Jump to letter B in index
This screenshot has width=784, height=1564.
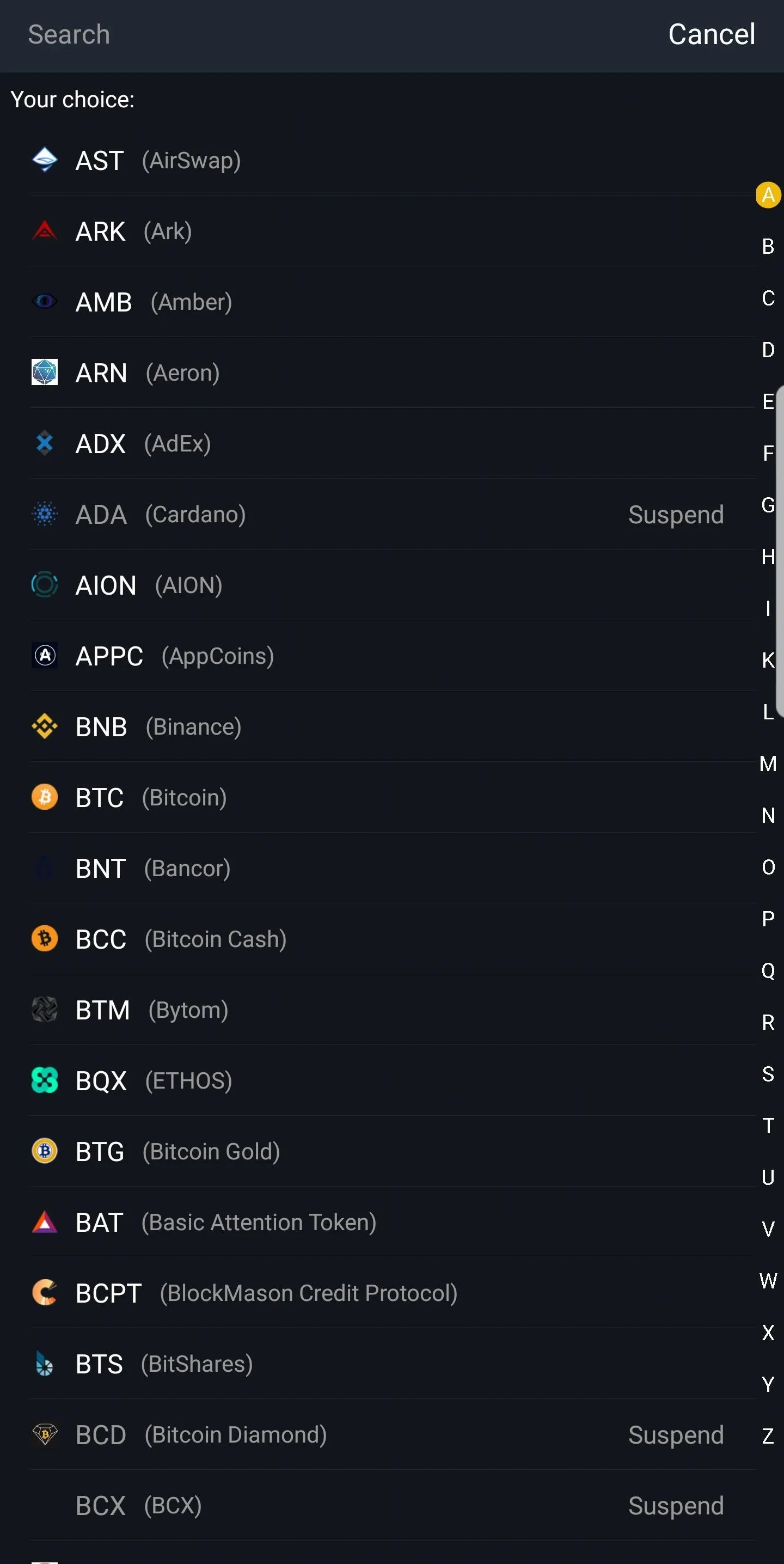click(x=768, y=247)
